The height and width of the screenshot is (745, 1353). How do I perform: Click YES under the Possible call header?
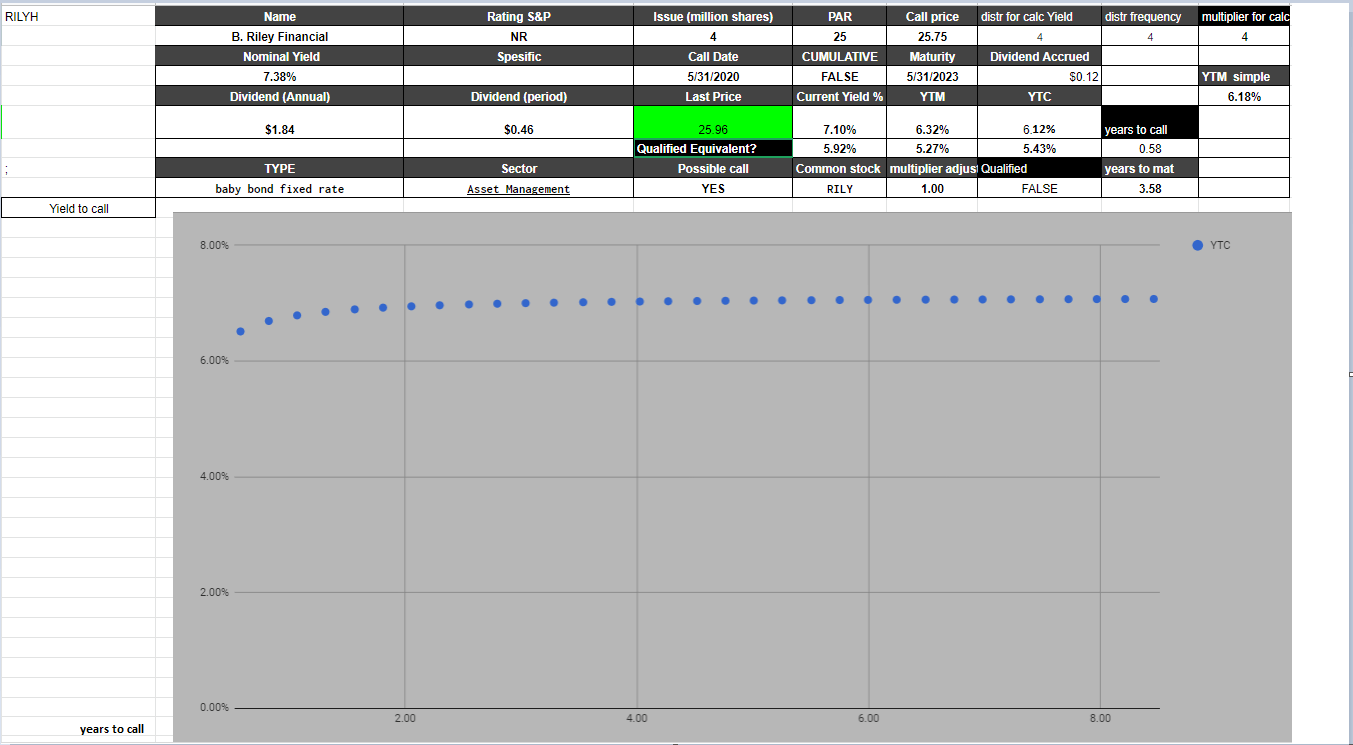pos(712,188)
